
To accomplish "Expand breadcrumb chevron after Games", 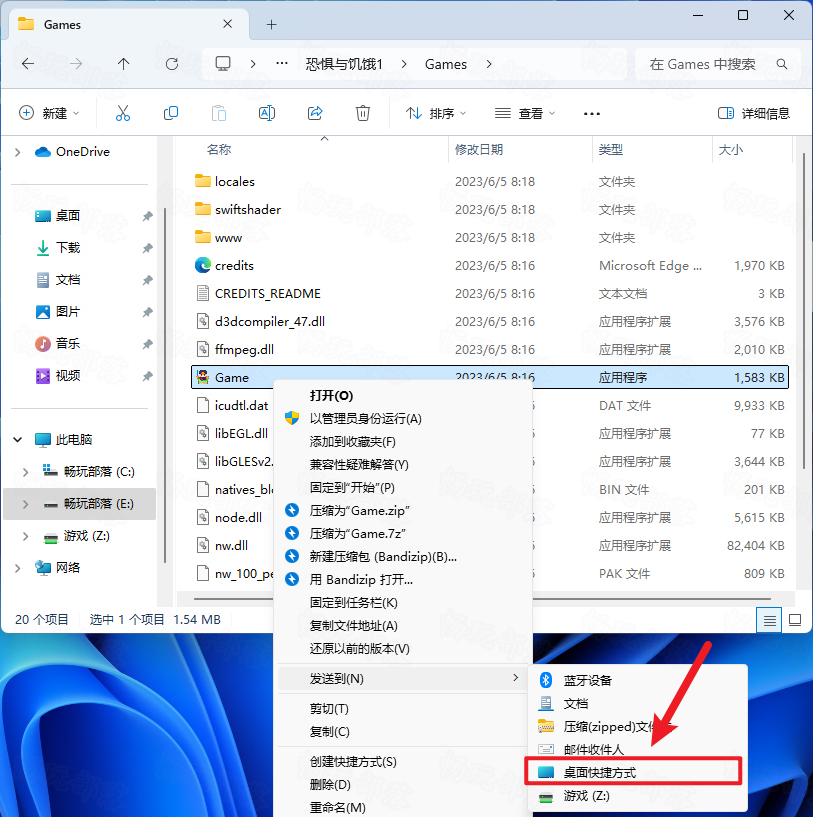I will click(x=489, y=64).
